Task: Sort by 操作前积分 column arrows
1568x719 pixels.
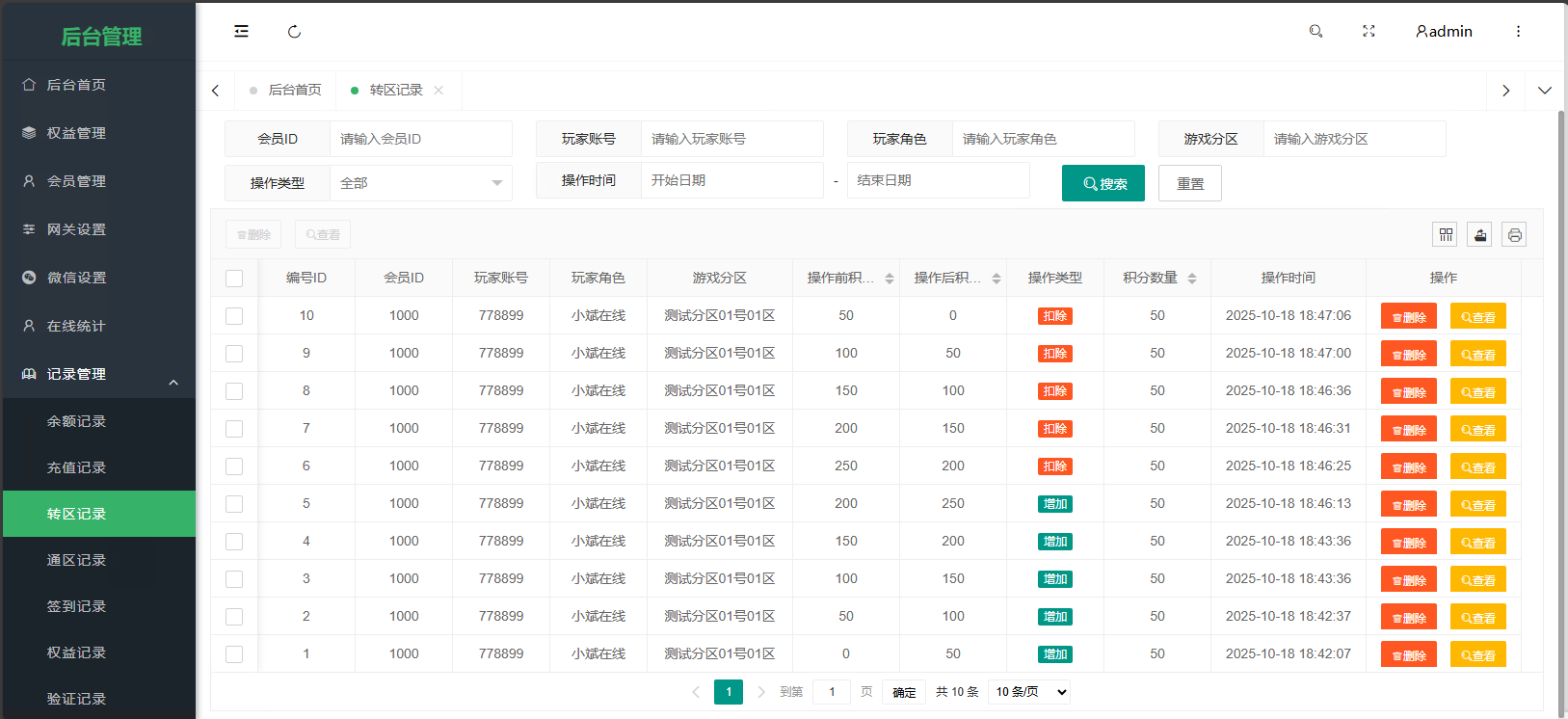Action: pyautogui.click(x=890, y=279)
